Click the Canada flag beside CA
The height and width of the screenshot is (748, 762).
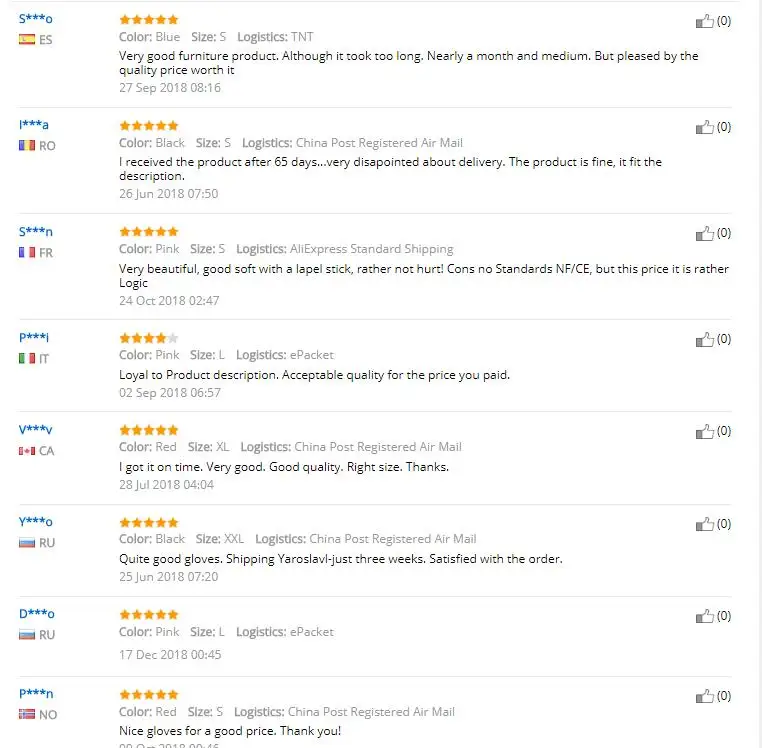(x=27, y=451)
